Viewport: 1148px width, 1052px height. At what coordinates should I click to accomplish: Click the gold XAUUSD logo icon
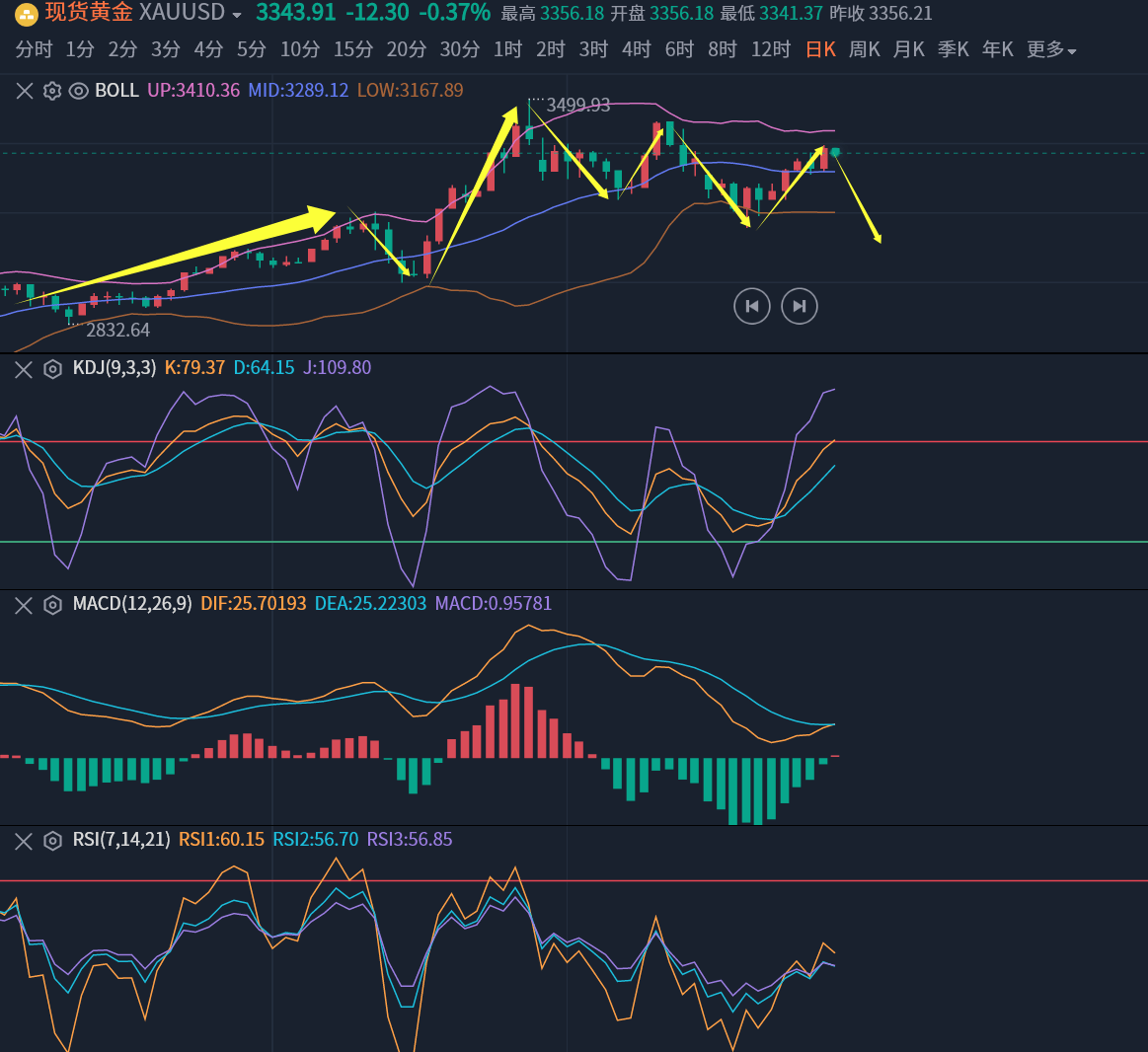tap(27, 13)
